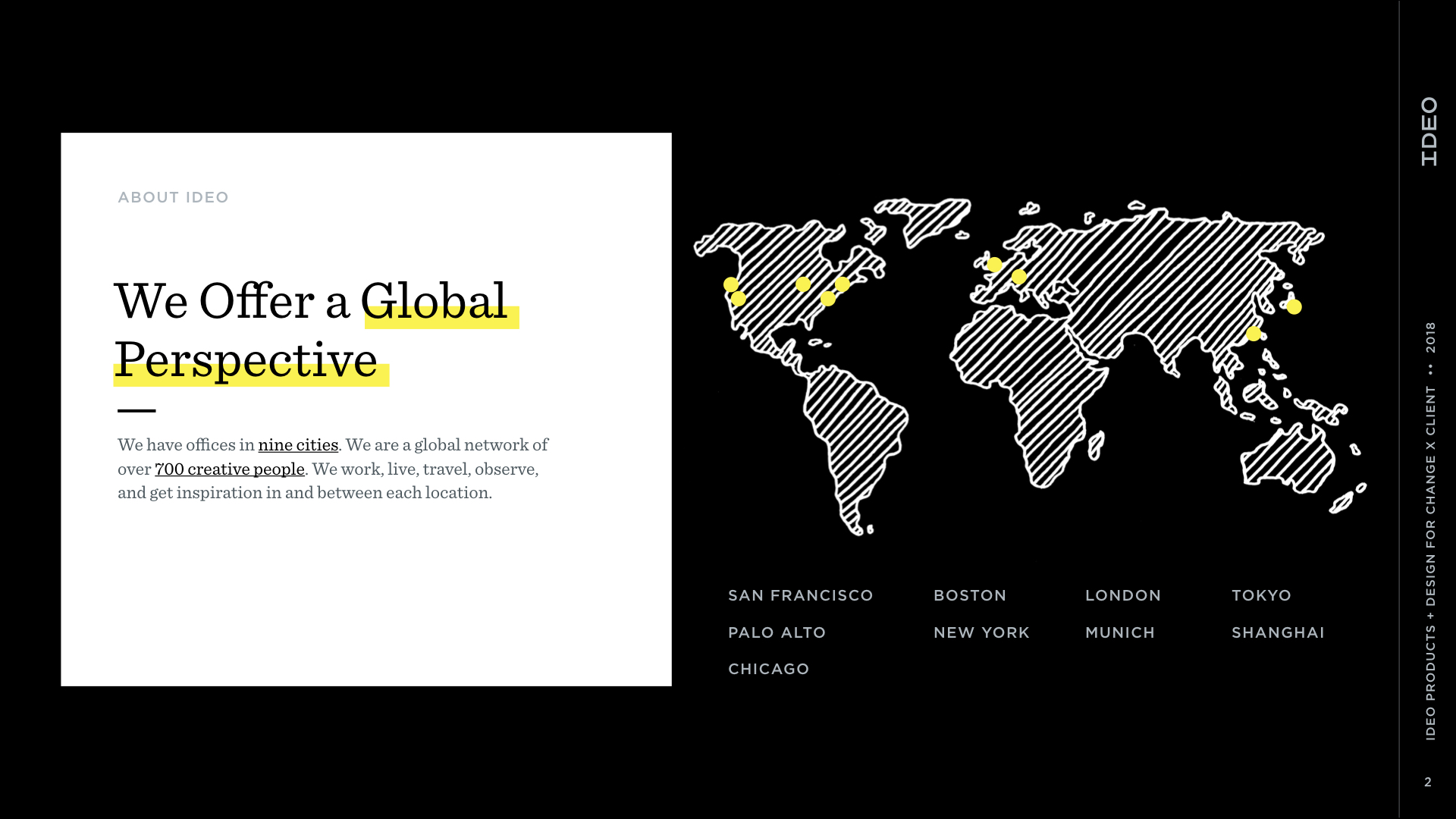This screenshot has width=1456, height=819.
Task: Click the NEW YORK city label
Action: pyautogui.click(x=981, y=632)
